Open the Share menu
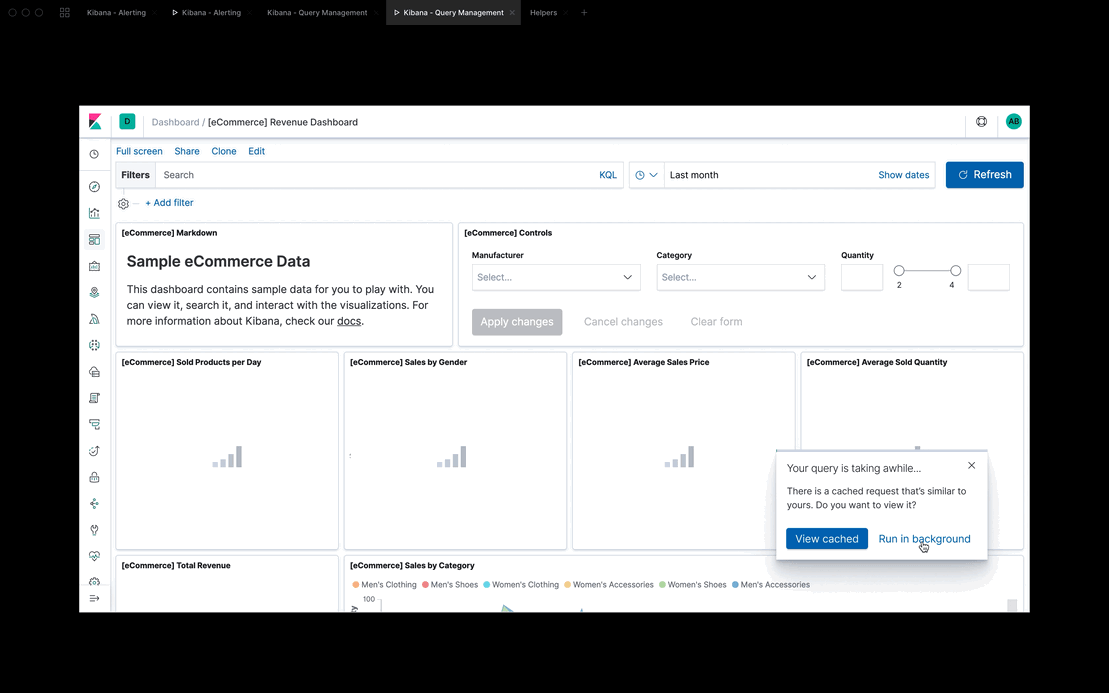 coord(187,151)
